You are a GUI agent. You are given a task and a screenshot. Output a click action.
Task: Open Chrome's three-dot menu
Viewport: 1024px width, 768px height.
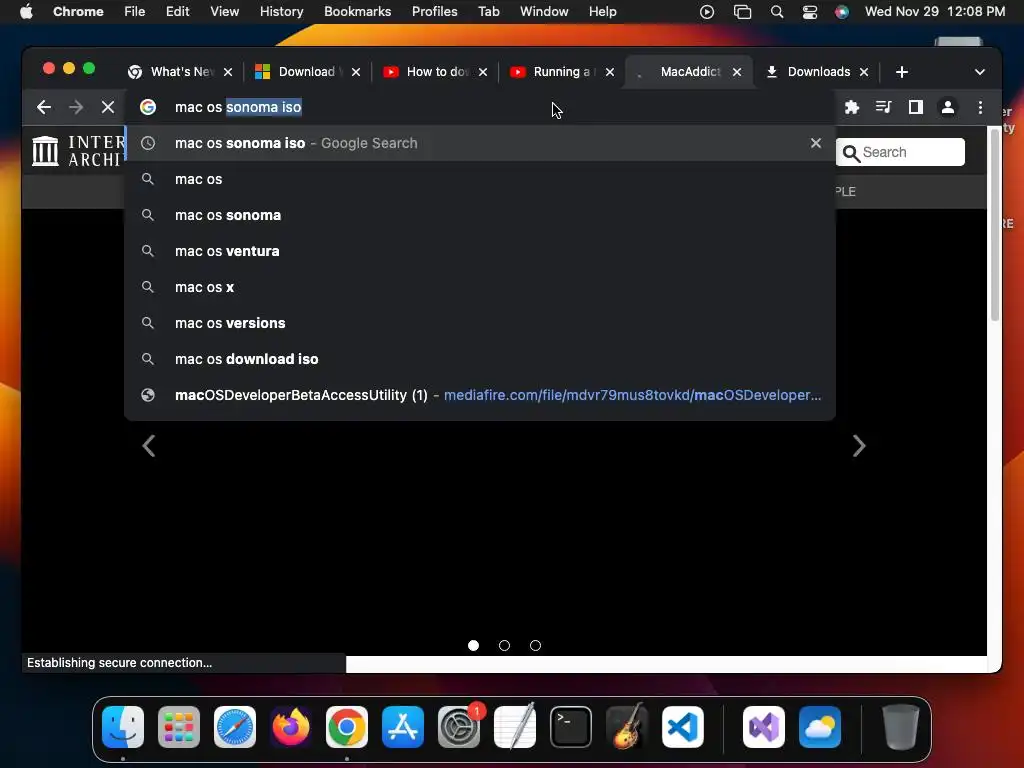[980, 107]
